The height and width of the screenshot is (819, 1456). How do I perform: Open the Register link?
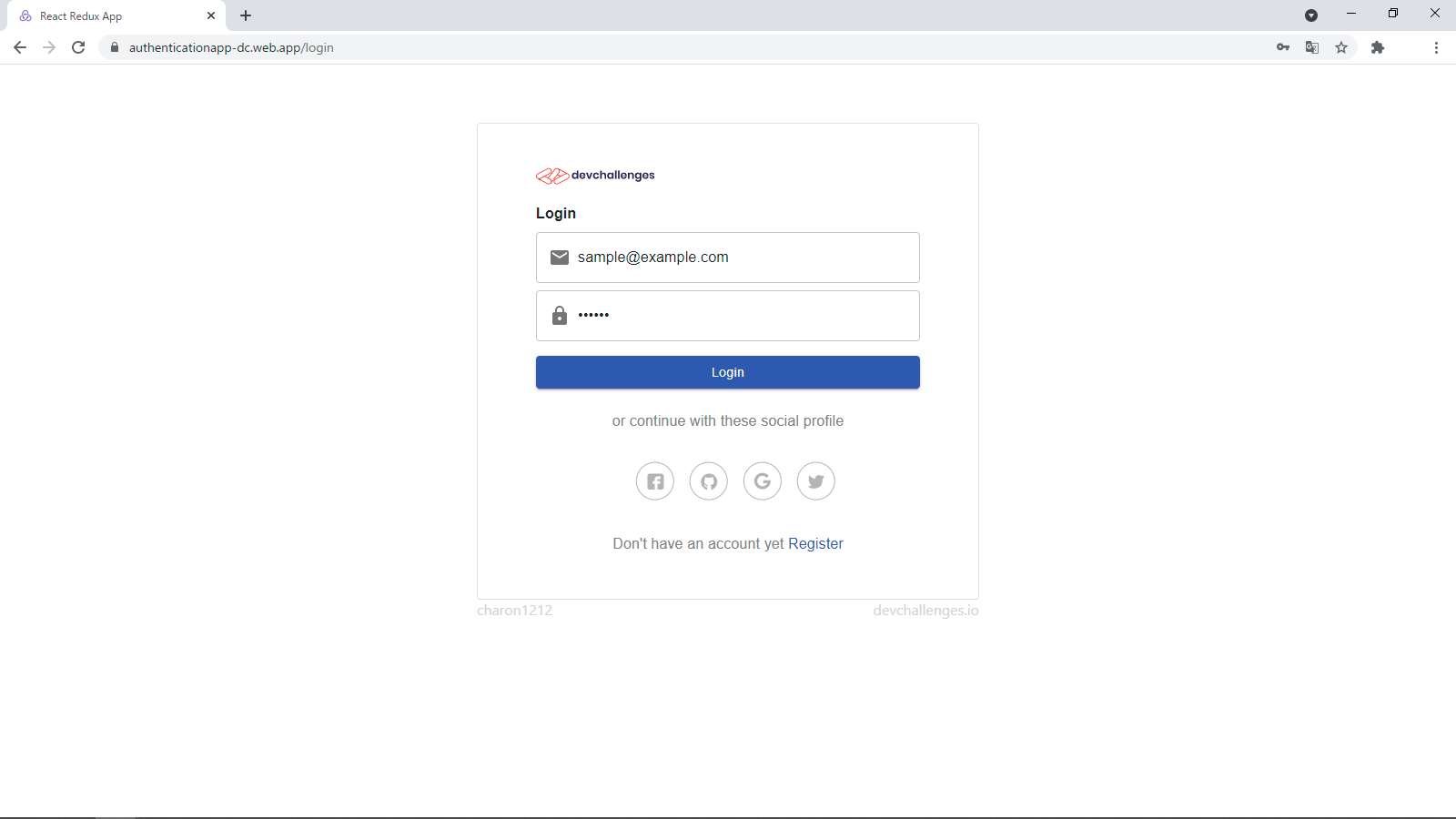[815, 543]
